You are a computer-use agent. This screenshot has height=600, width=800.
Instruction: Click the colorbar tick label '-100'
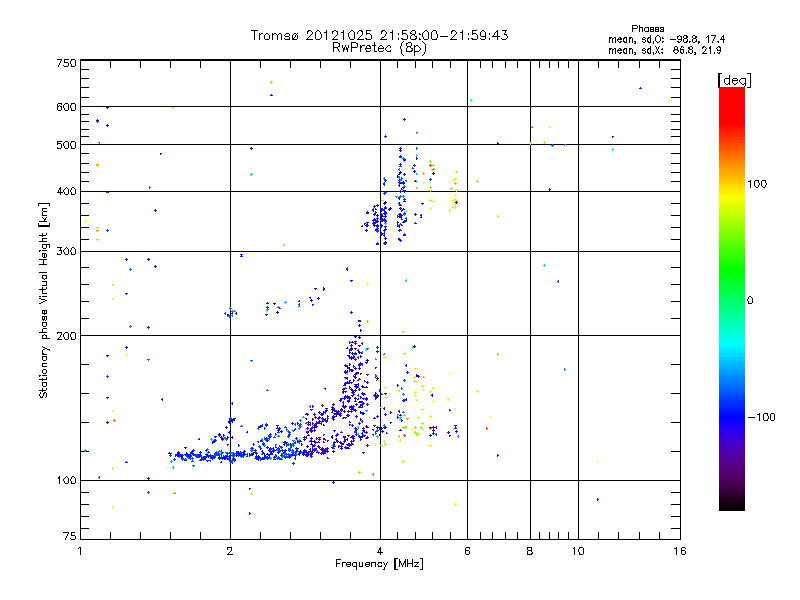pos(762,417)
